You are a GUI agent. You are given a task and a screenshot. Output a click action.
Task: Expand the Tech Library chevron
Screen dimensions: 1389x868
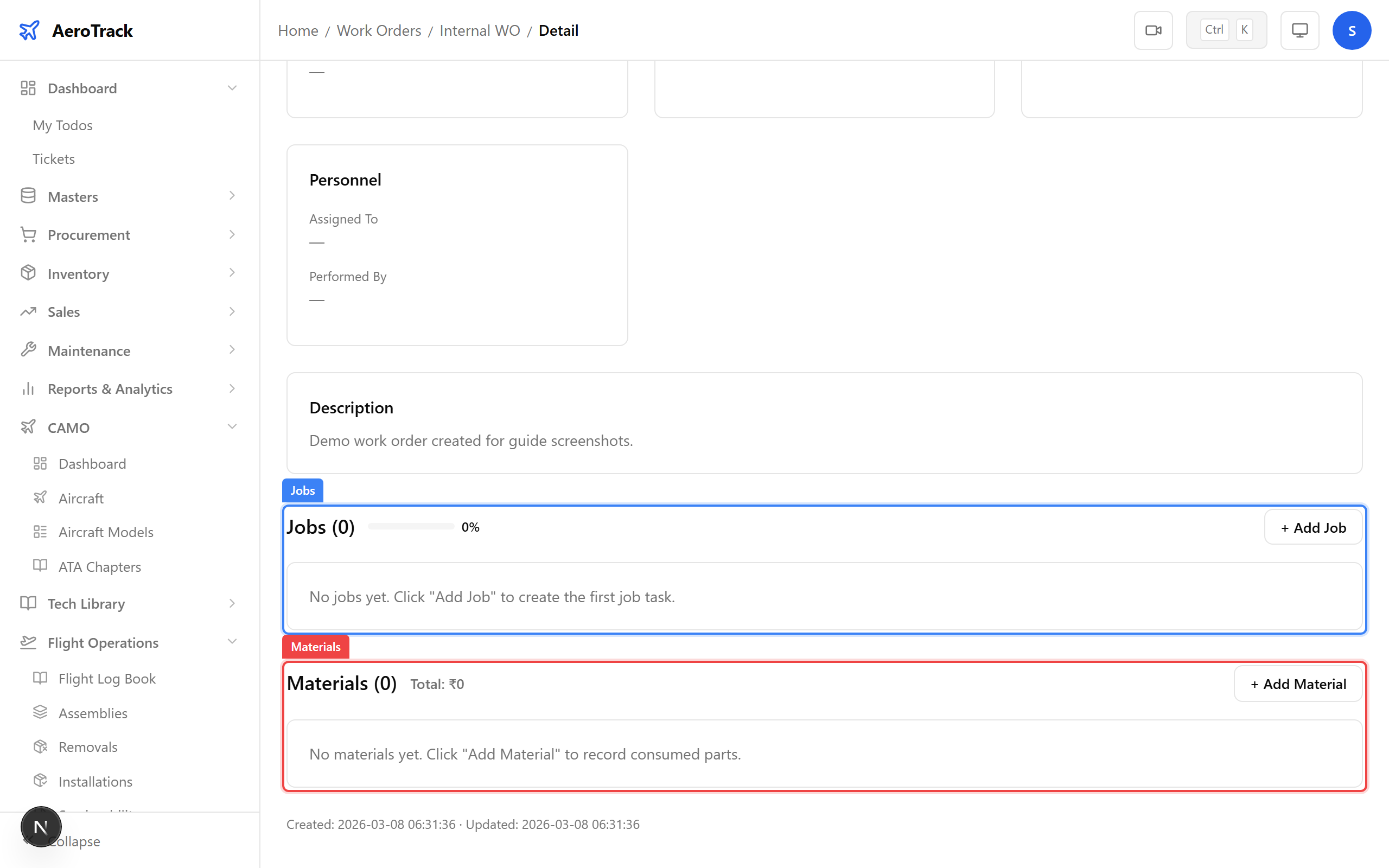tap(232, 603)
